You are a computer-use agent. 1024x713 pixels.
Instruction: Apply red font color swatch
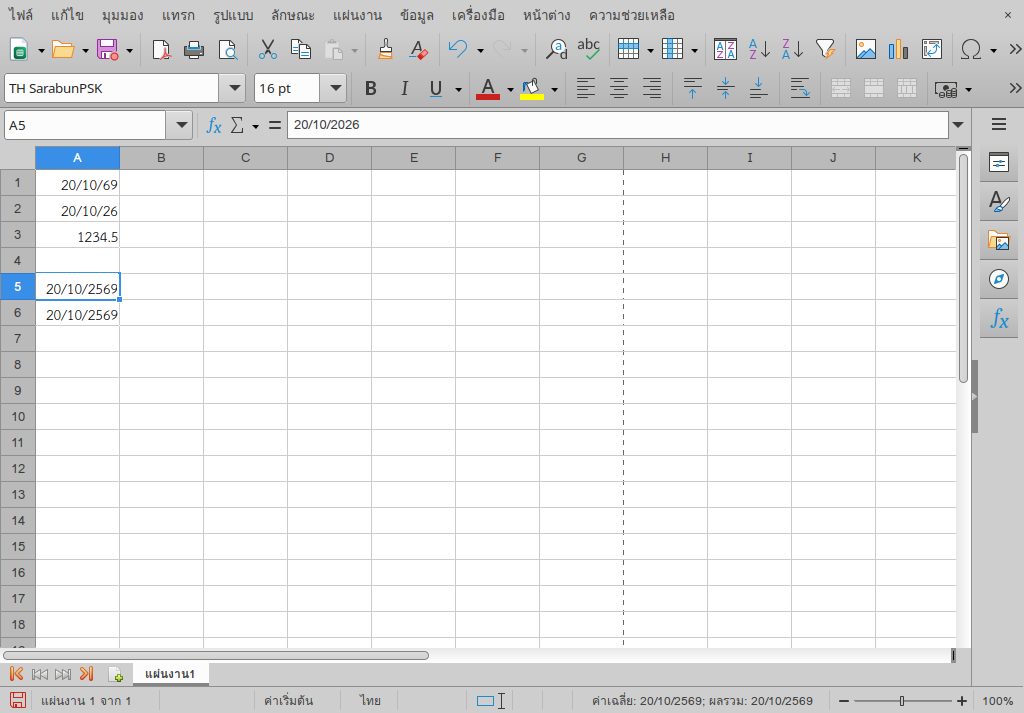tap(488, 88)
